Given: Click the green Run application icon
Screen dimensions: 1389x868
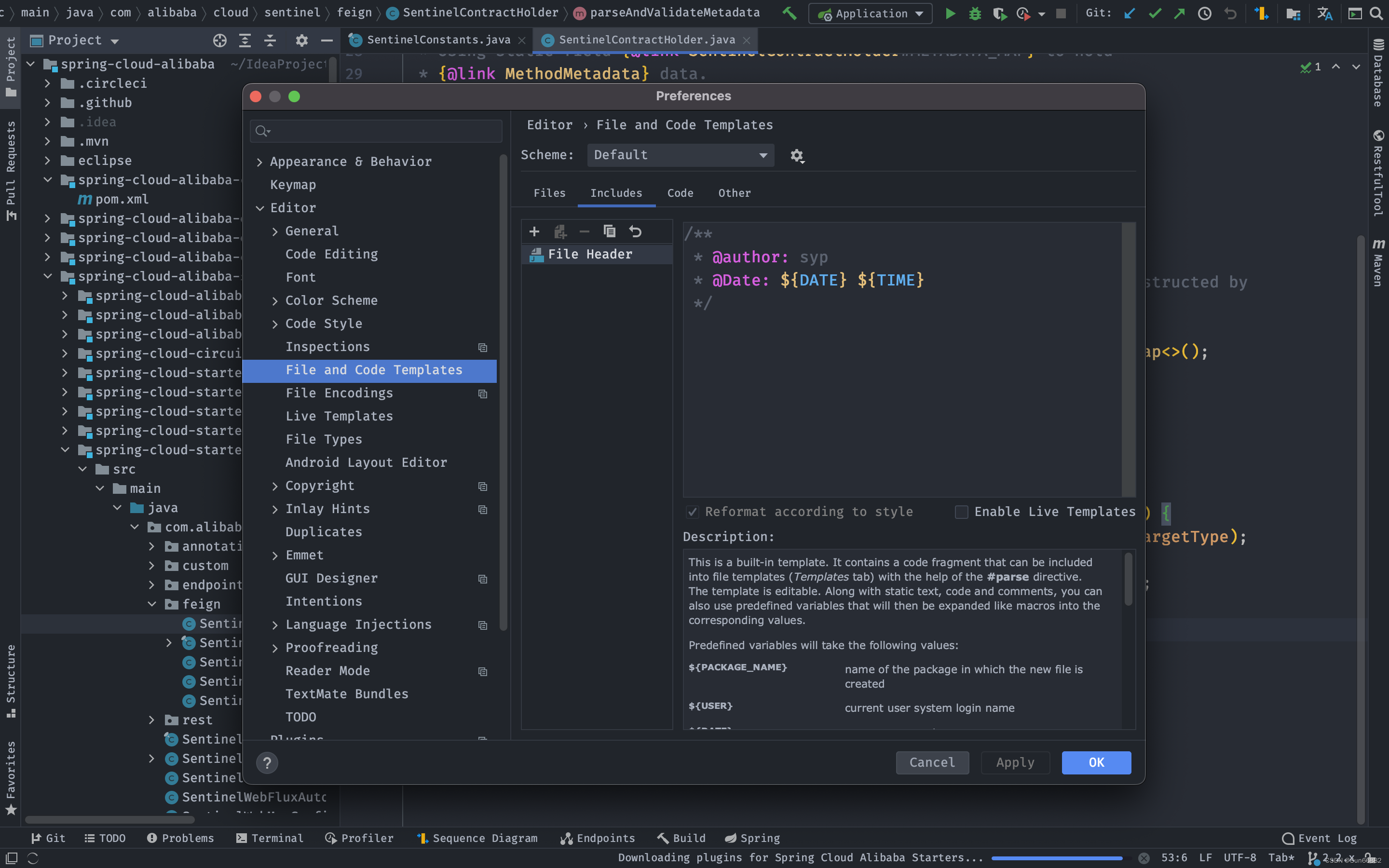Looking at the screenshot, I should 951,13.
